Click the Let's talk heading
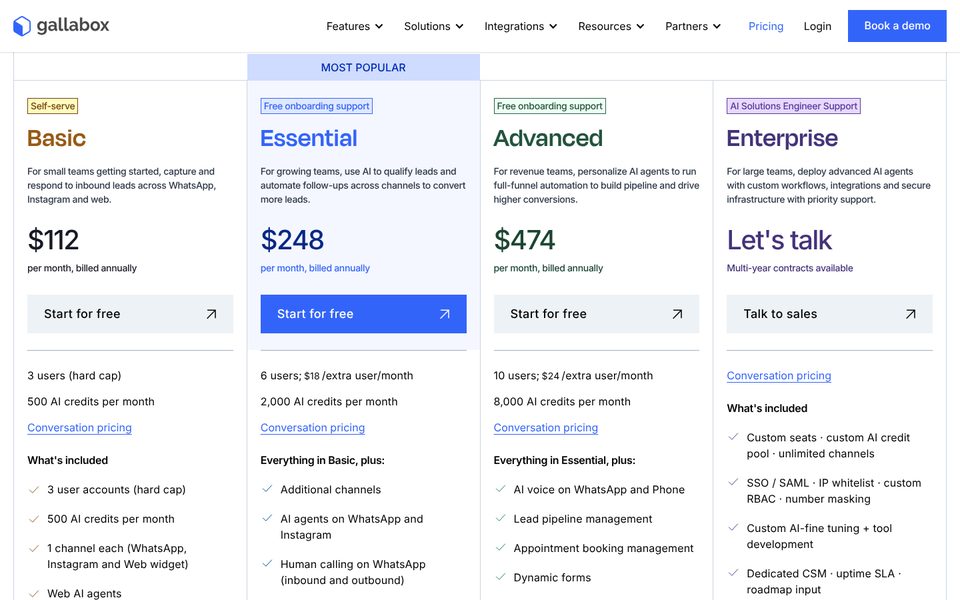The image size is (960, 600). pyautogui.click(x=779, y=240)
